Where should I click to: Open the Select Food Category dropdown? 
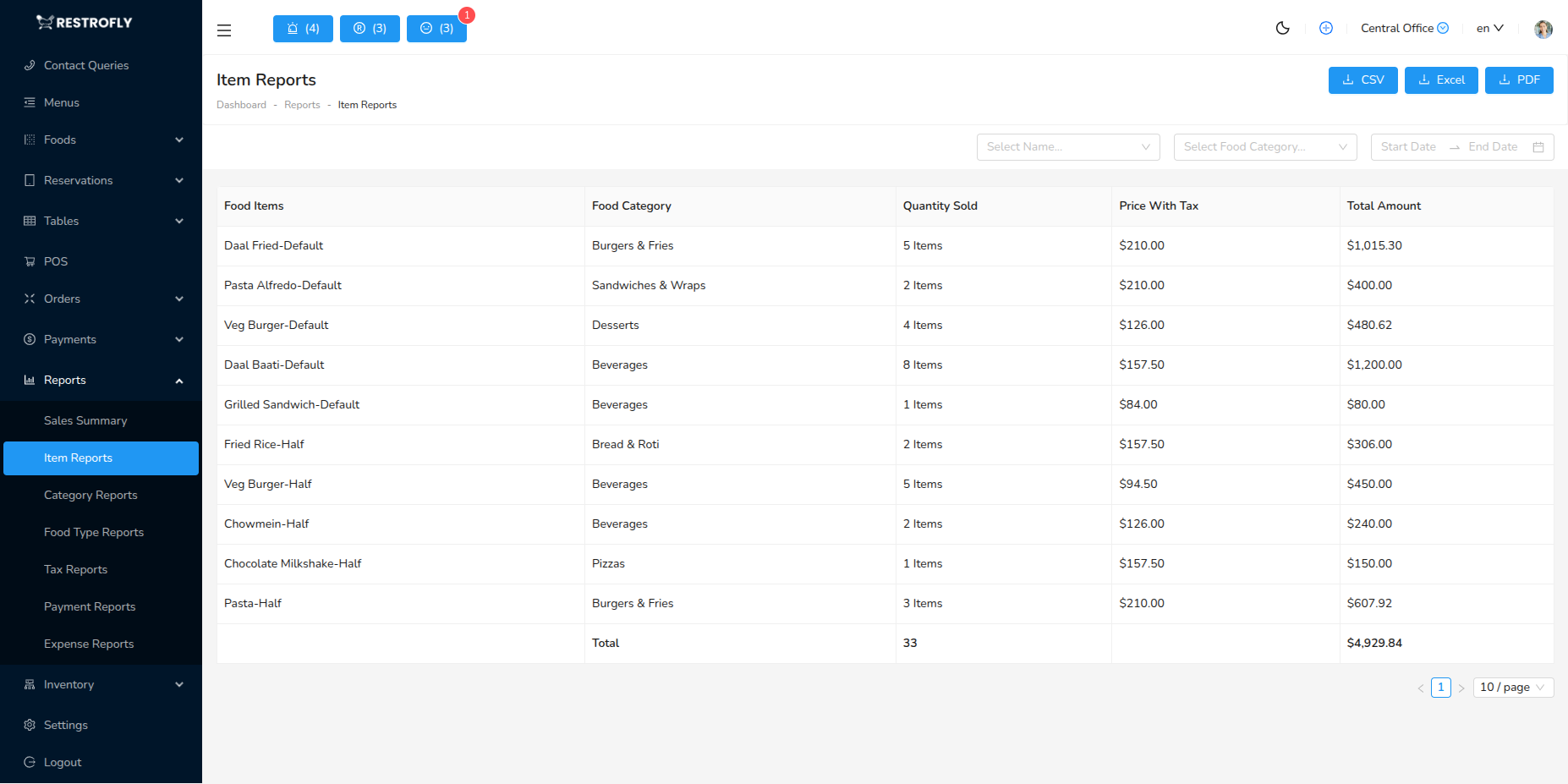pos(1264,147)
